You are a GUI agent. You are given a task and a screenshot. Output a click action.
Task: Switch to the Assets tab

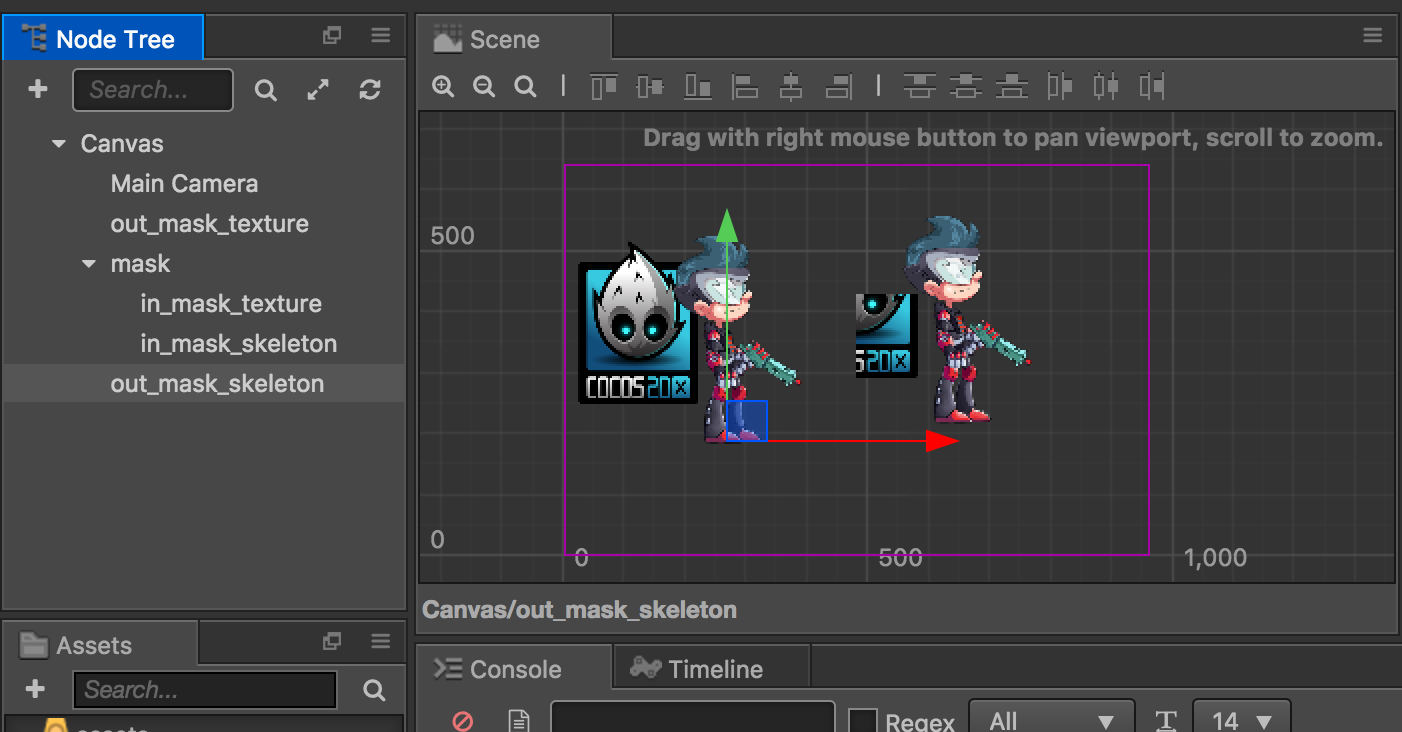tap(100, 644)
